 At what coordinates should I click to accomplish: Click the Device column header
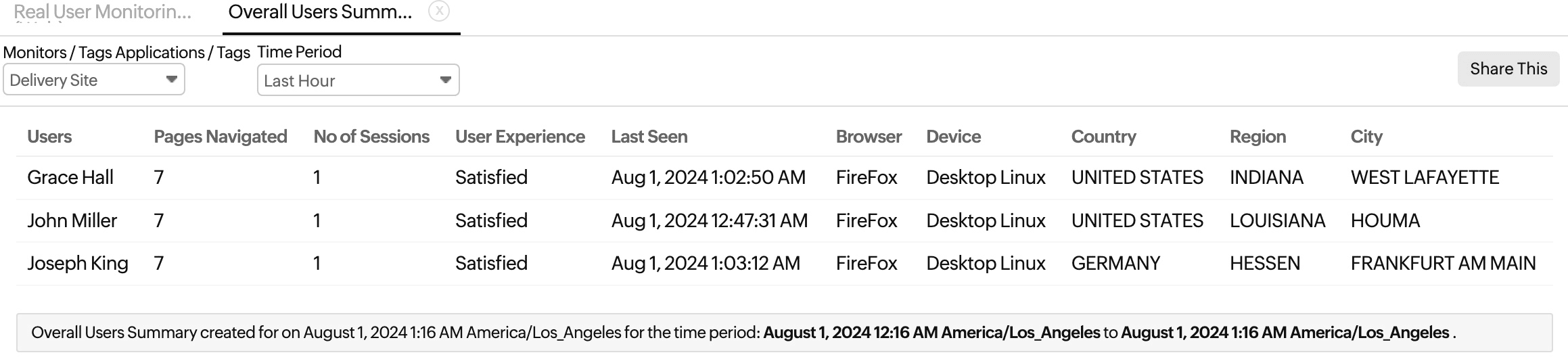click(953, 137)
